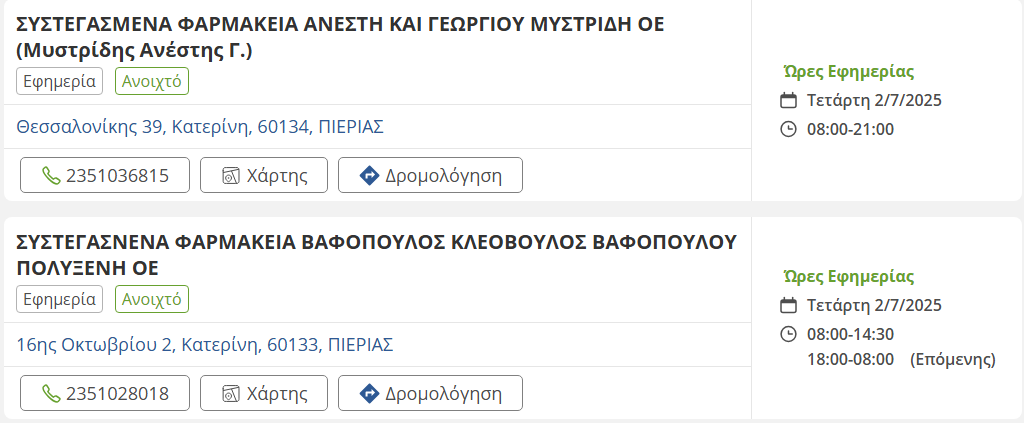Click the Ανοιχτό badge on the Βαφόπουλος pharmacy

pyautogui.click(x=152, y=299)
